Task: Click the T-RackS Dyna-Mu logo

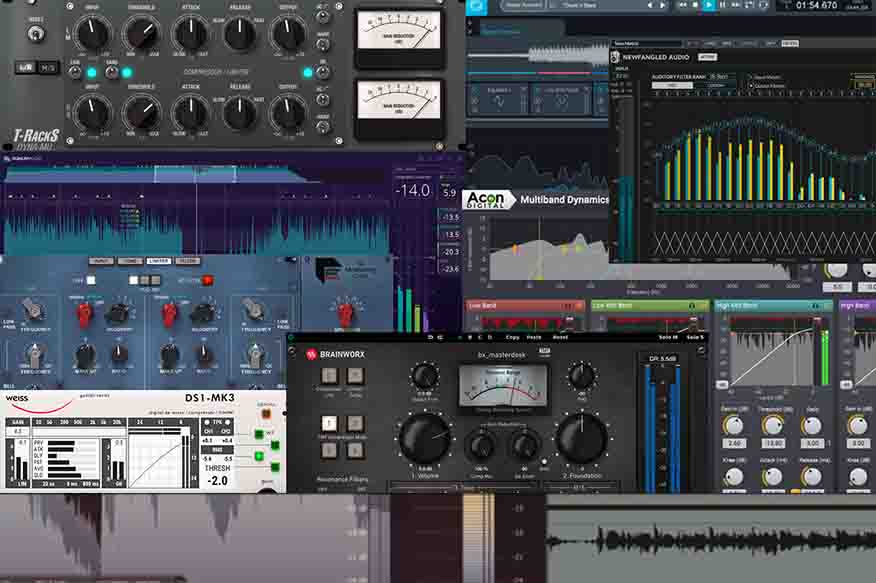Action: (36, 139)
